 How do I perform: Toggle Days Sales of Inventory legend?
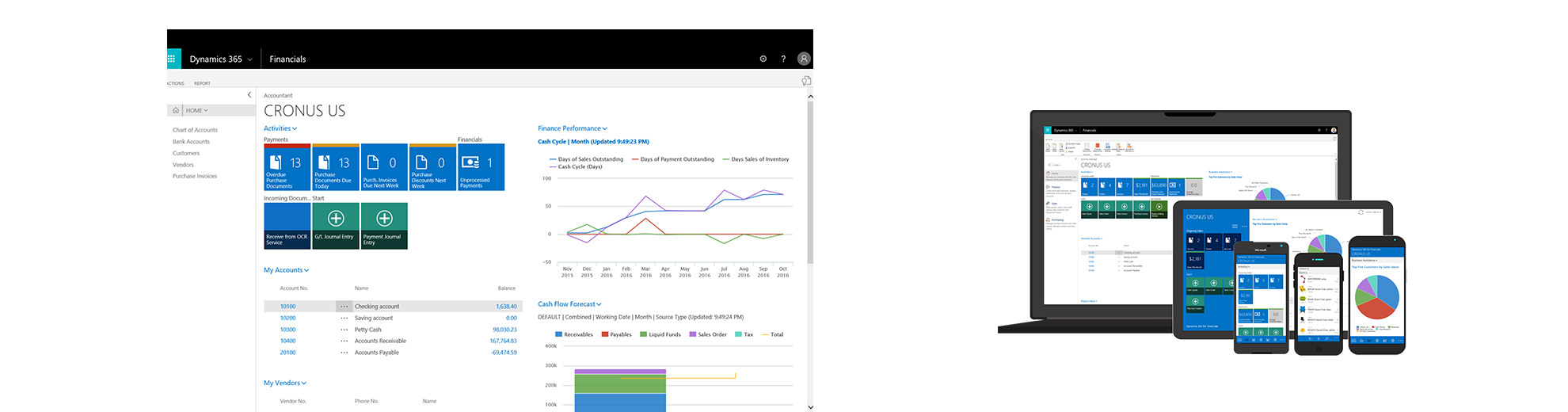click(755, 159)
